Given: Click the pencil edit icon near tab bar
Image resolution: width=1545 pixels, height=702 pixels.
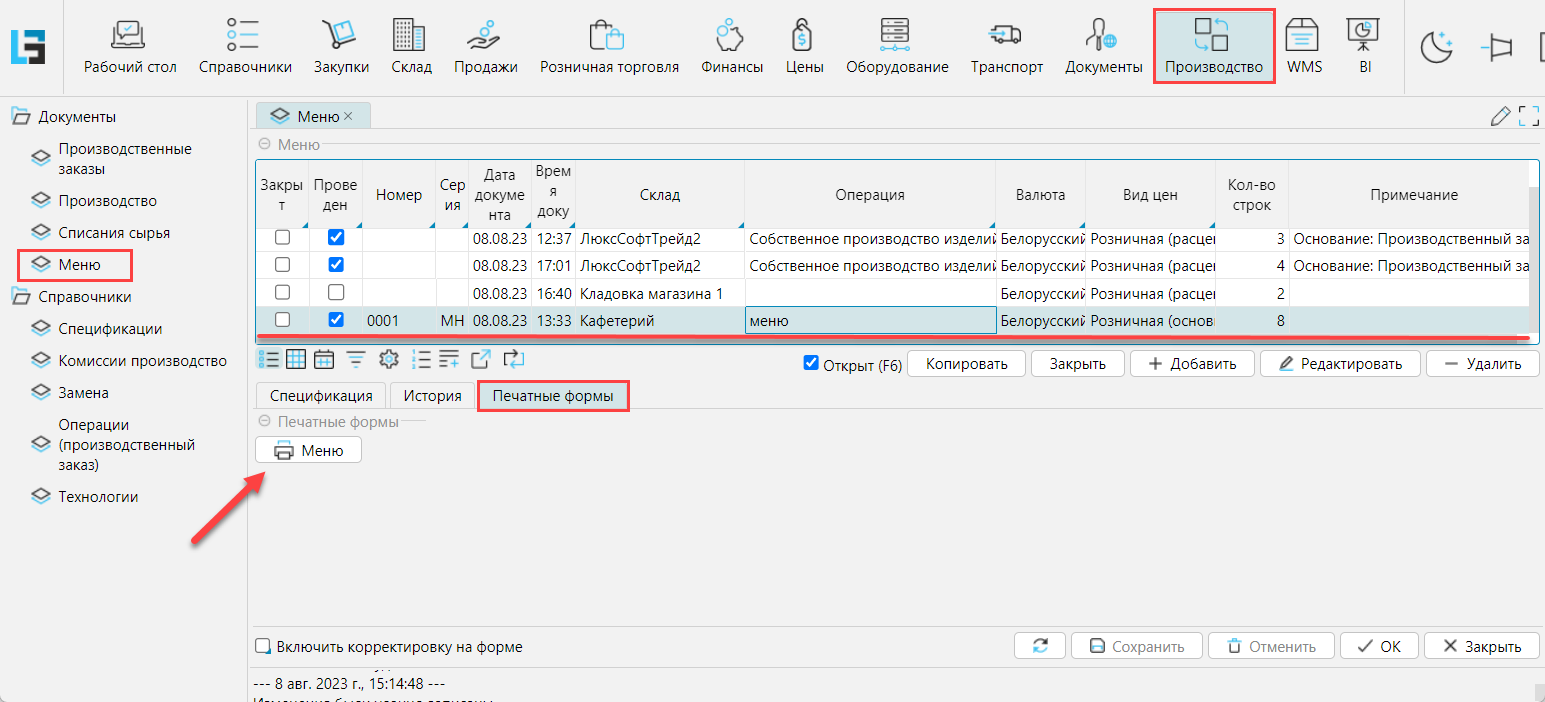Looking at the screenshot, I should [x=1500, y=116].
